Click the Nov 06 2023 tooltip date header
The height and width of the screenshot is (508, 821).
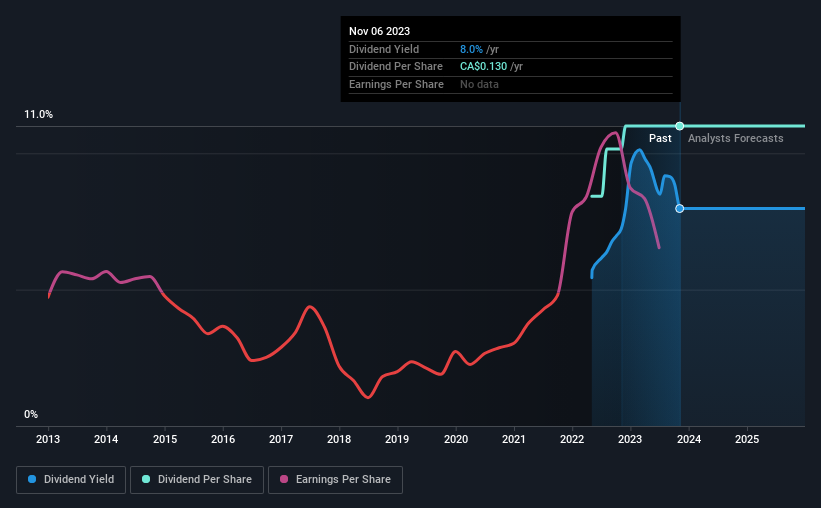click(x=379, y=31)
